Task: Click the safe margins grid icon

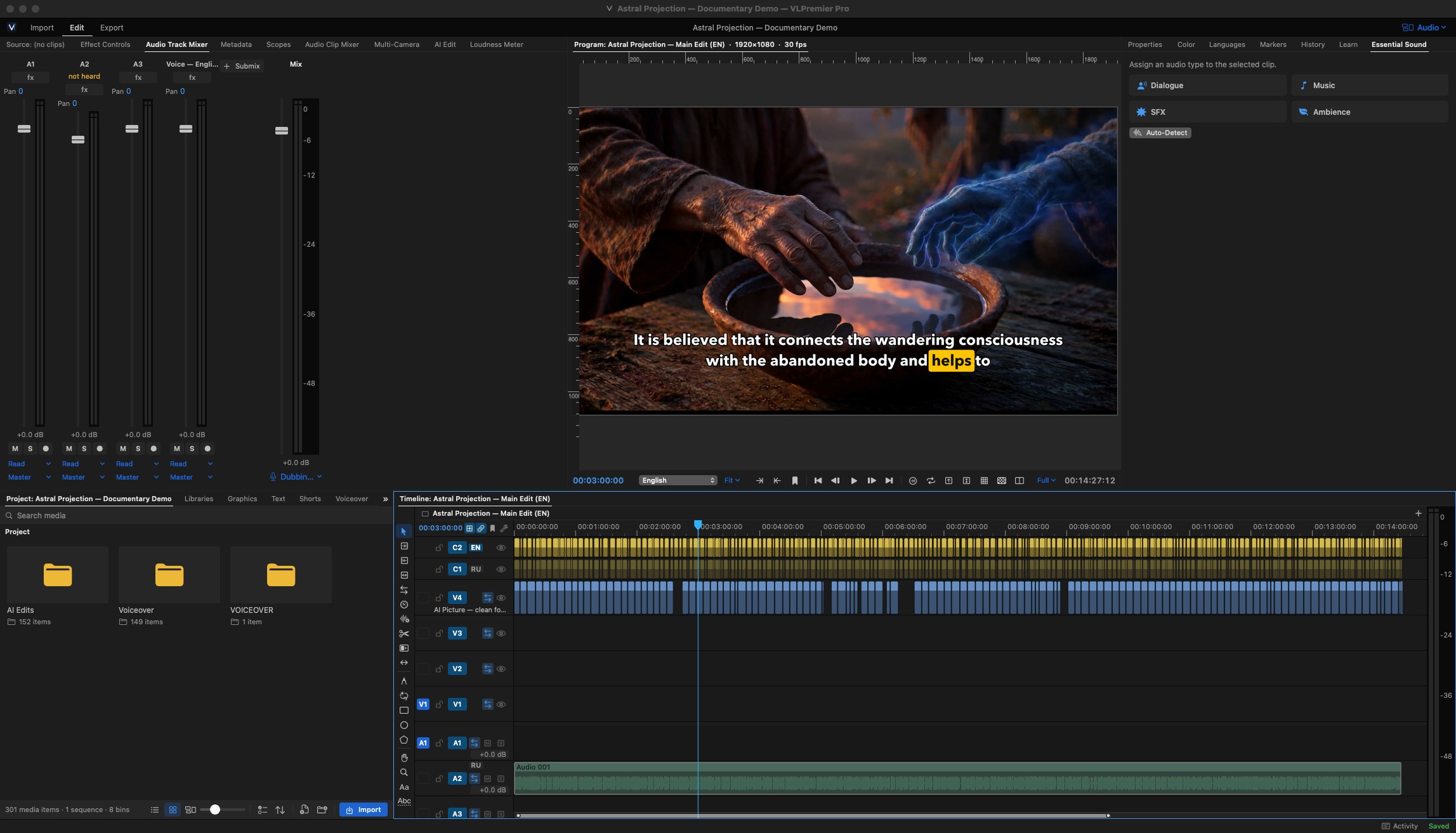Action: point(984,481)
